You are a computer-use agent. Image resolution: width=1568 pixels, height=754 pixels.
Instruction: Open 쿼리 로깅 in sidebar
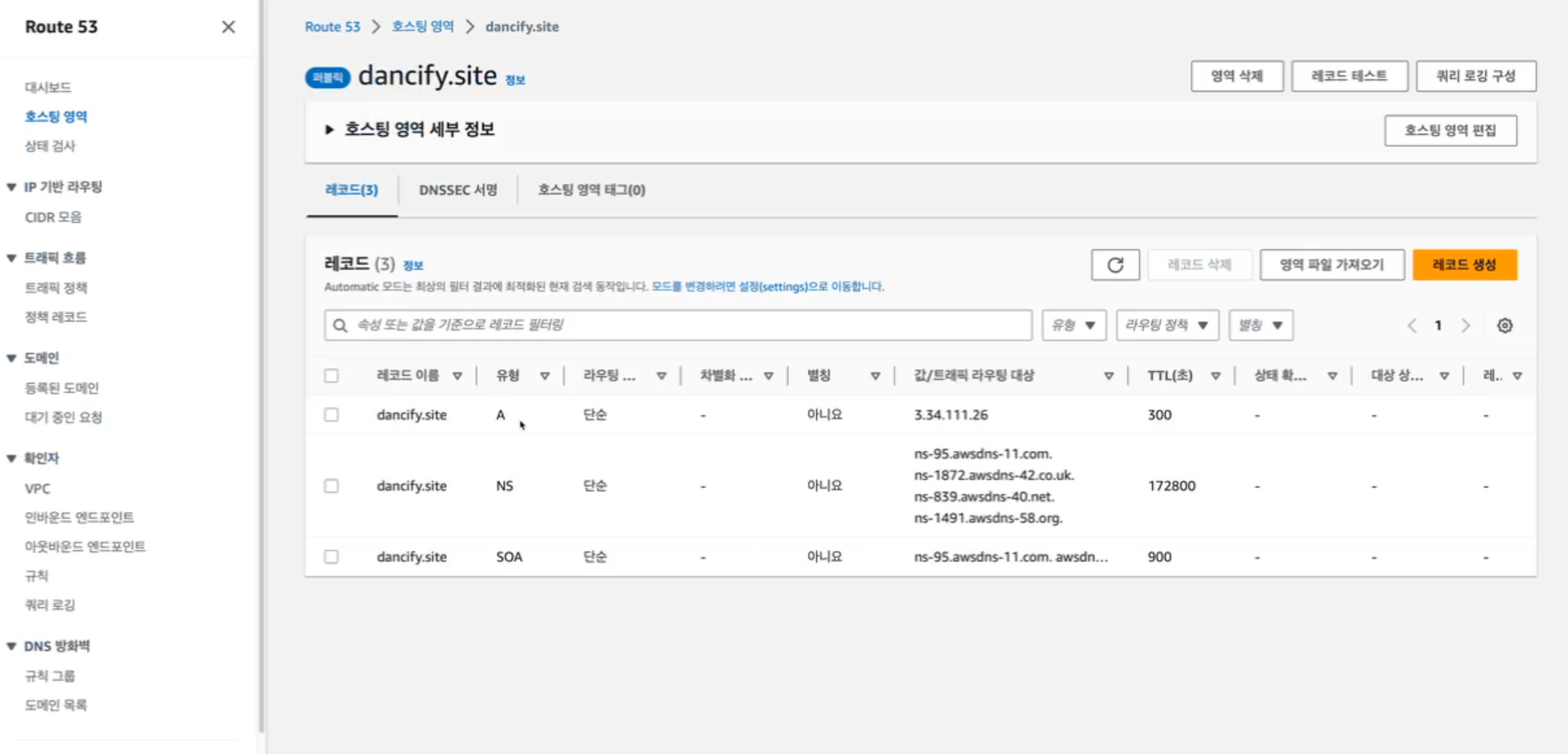click(49, 605)
